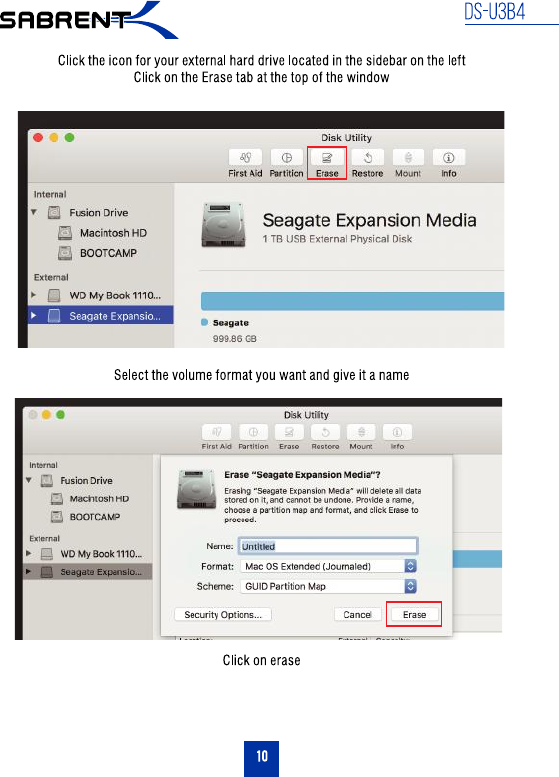This screenshot has width=559, height=777.
Task: Click Seagate Expansion Media disk icon in upper window
Action: (x=224, y=225)
